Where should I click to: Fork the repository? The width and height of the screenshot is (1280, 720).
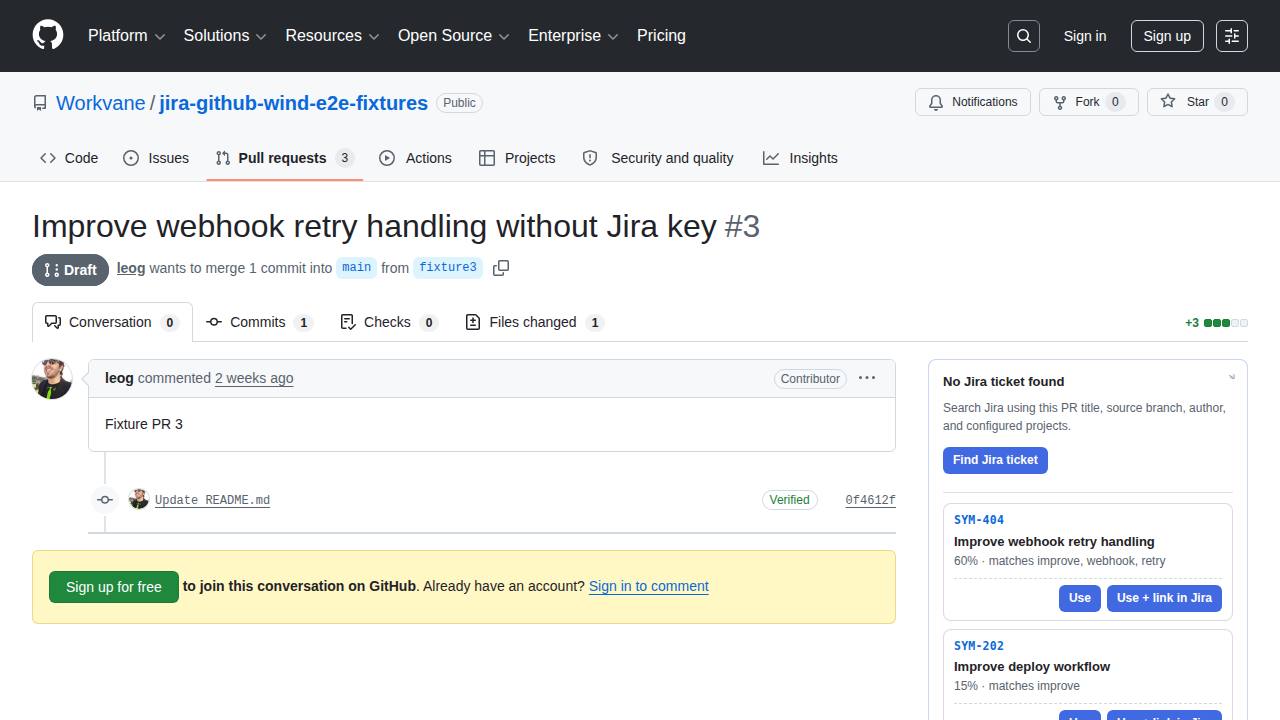[1089, 102]
